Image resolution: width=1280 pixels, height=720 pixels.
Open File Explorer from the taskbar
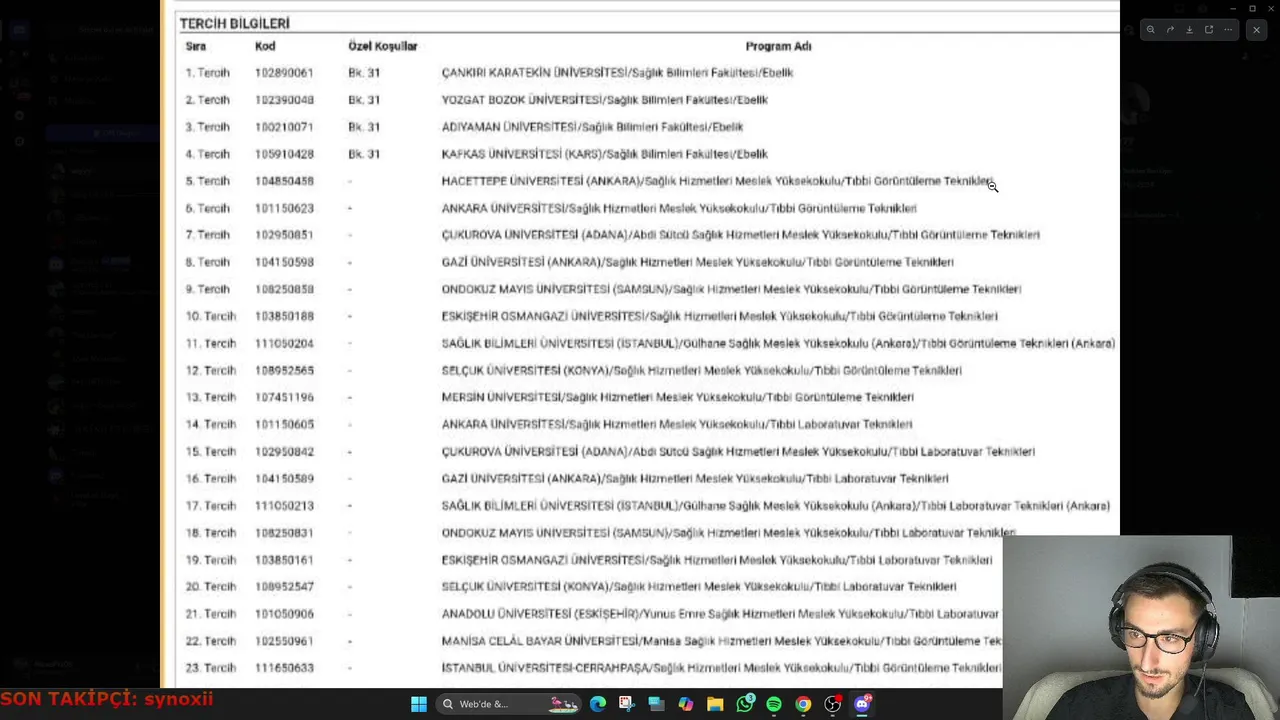(x=715, y=704)
